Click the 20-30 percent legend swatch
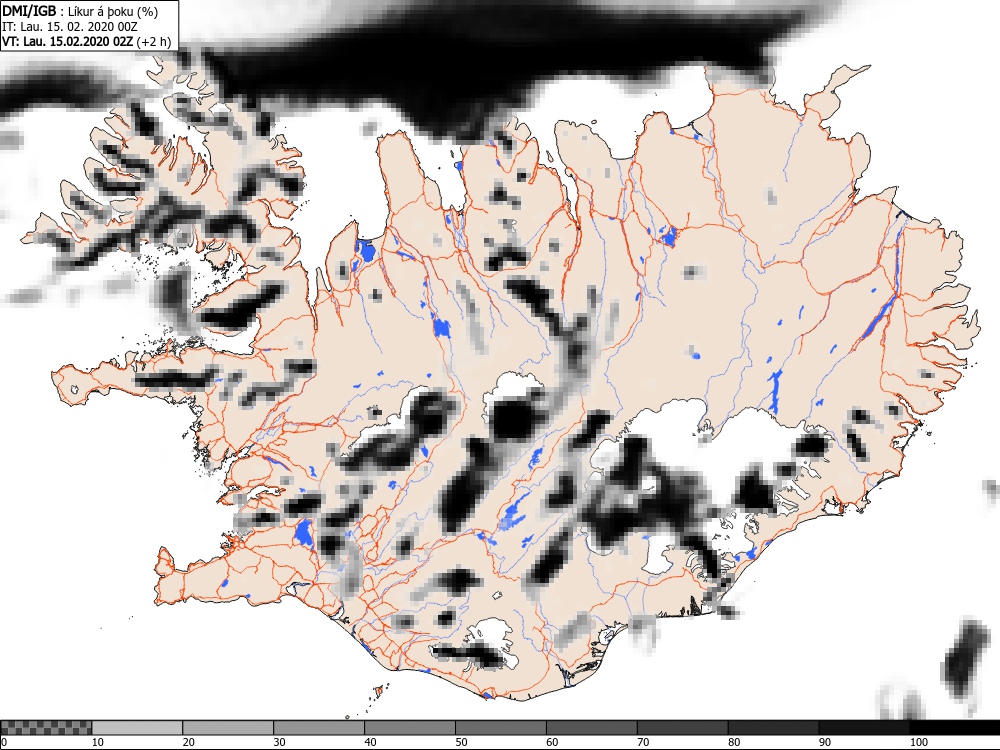 coord(228,728)
